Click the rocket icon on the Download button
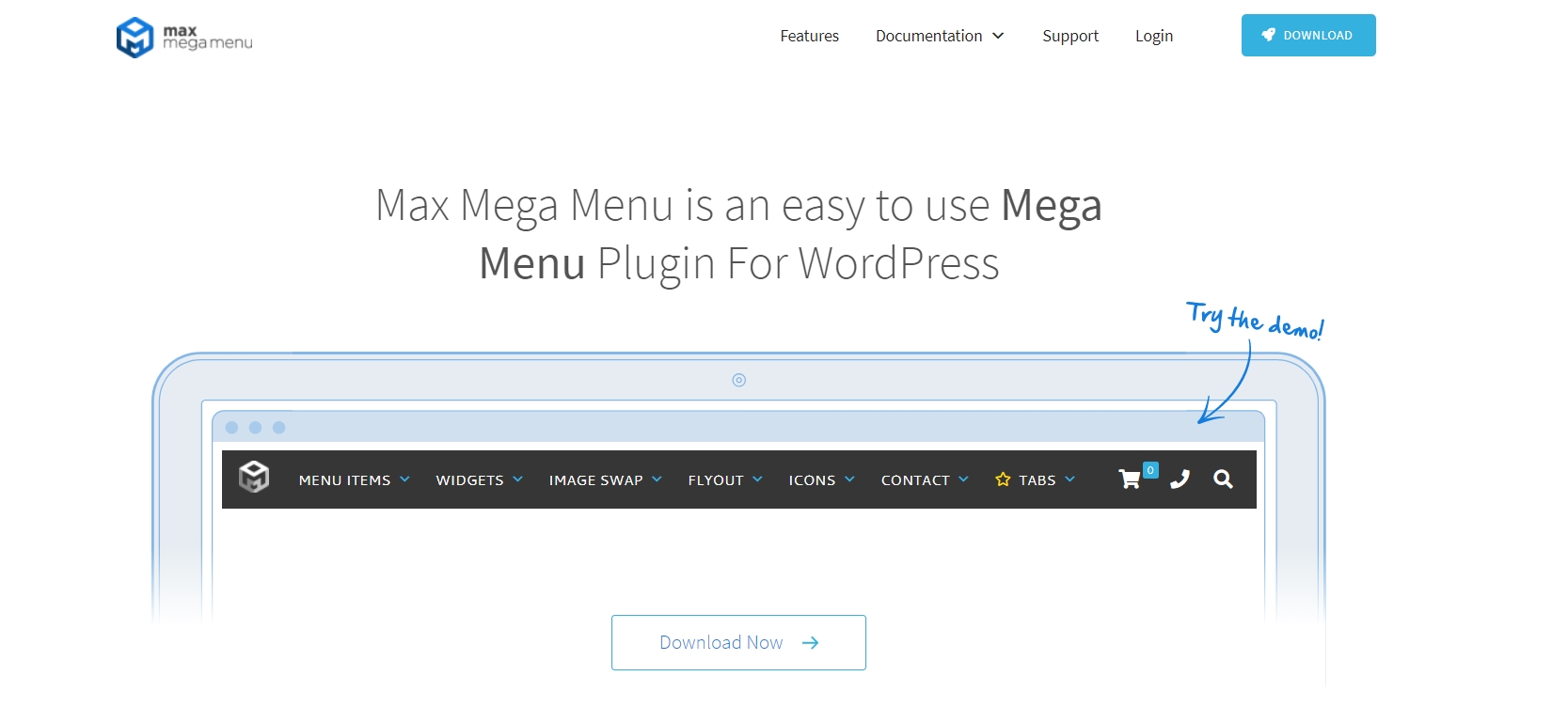The image size is (1568, 723). [x=1269, y=35]
